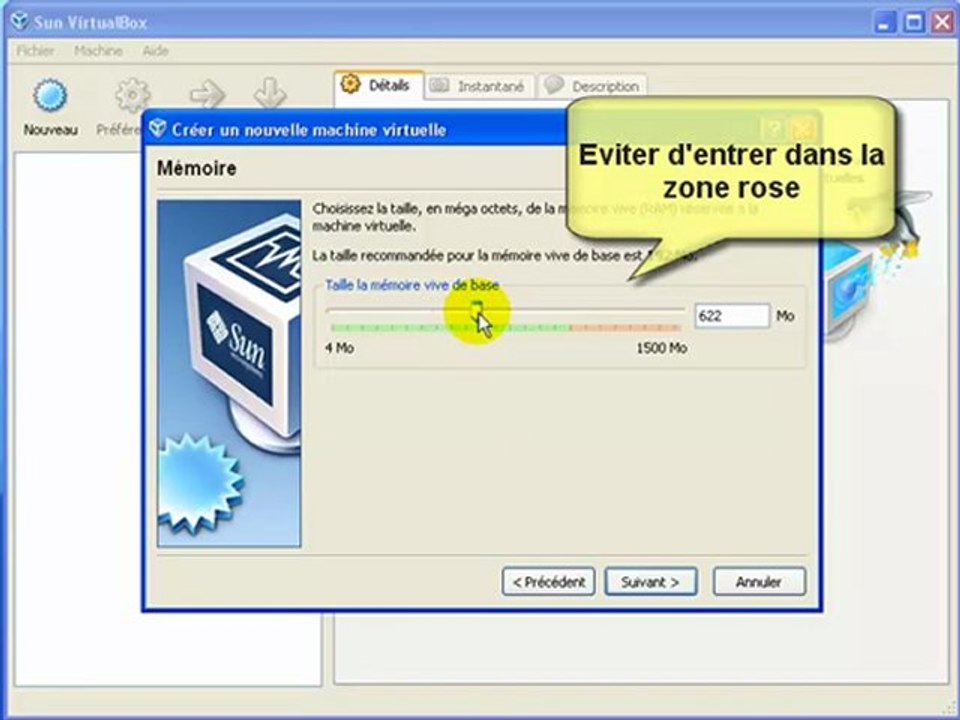
Task: Open the Fichier menu
Action: coord(36,51)
